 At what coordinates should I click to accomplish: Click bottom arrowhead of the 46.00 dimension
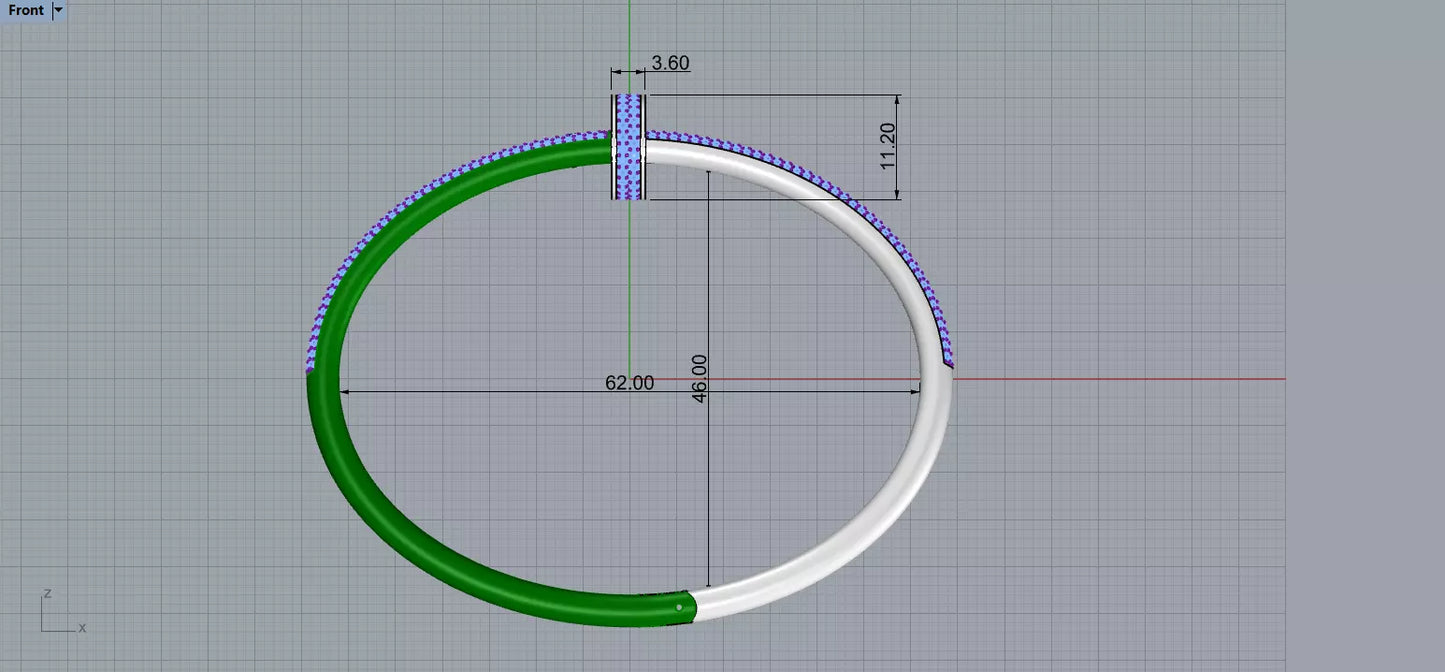(708, 581)
